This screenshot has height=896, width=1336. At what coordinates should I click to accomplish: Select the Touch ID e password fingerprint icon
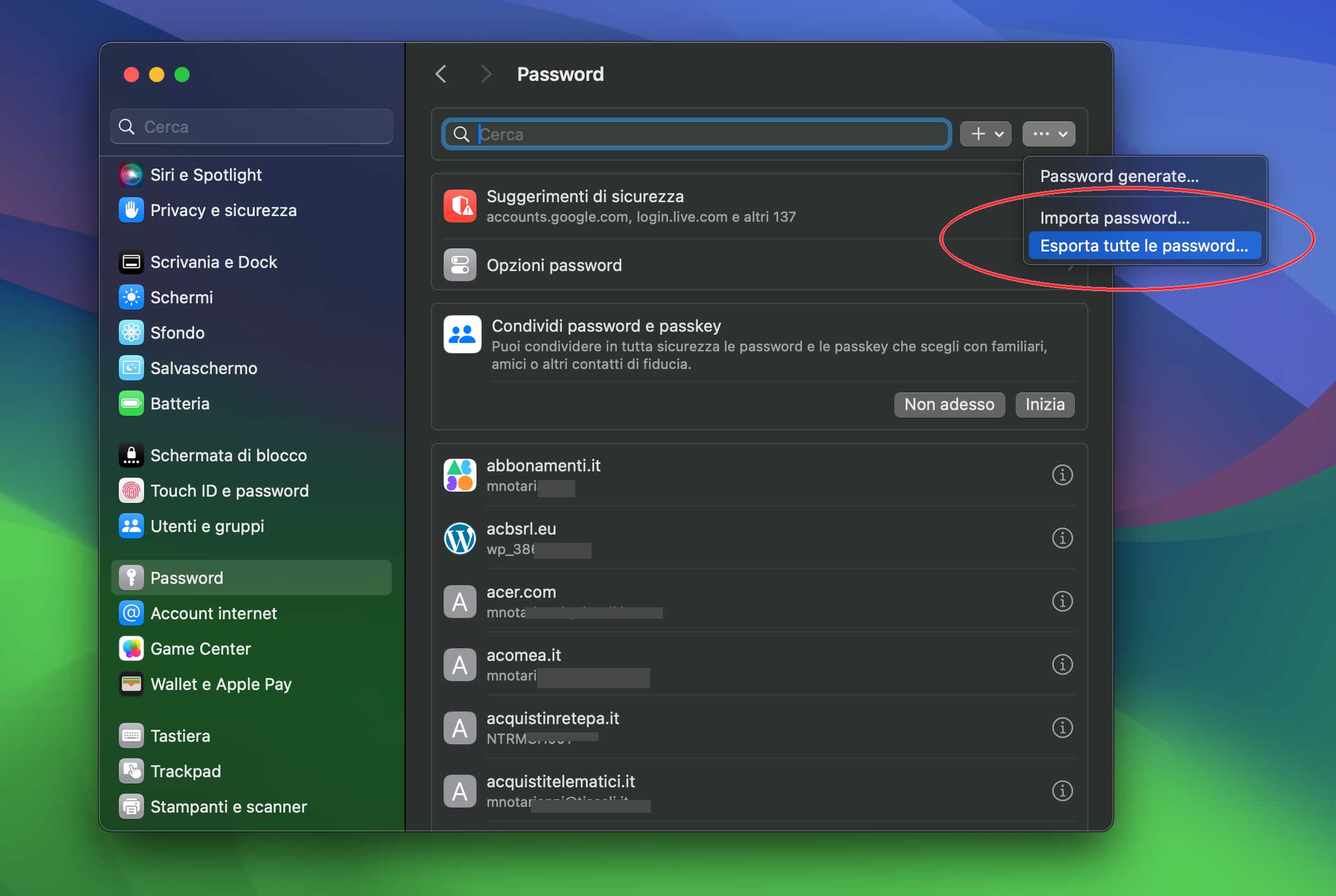pyautogui.click(x=131, y=490)
